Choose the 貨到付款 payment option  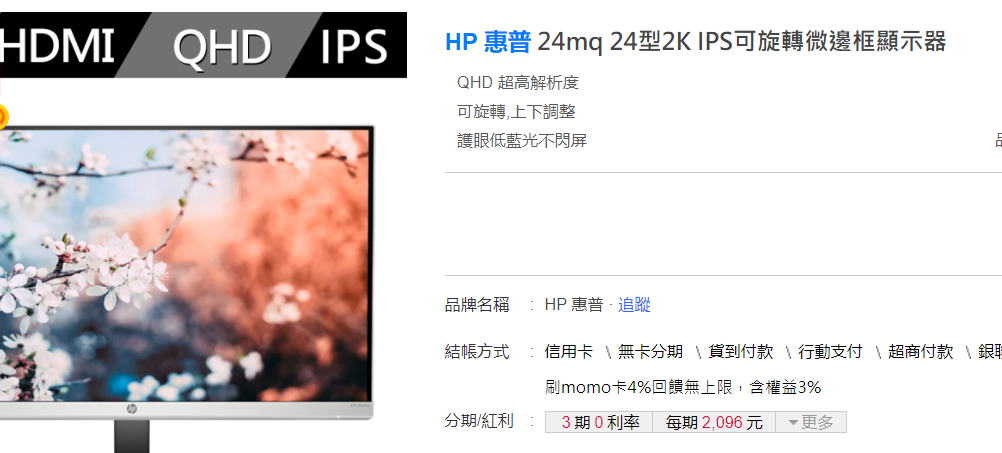(741, 351)
